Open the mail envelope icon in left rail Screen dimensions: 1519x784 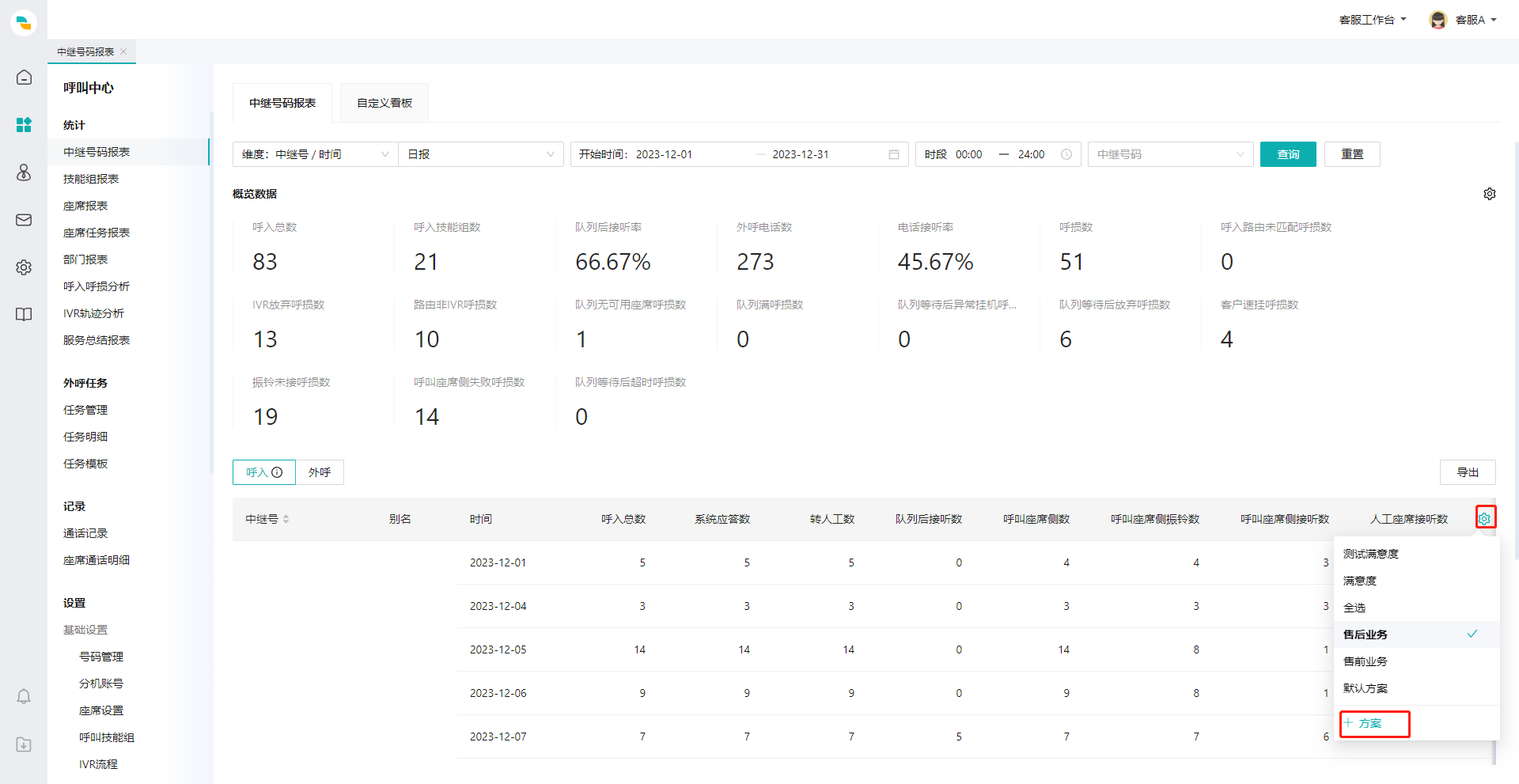[24, 220]
